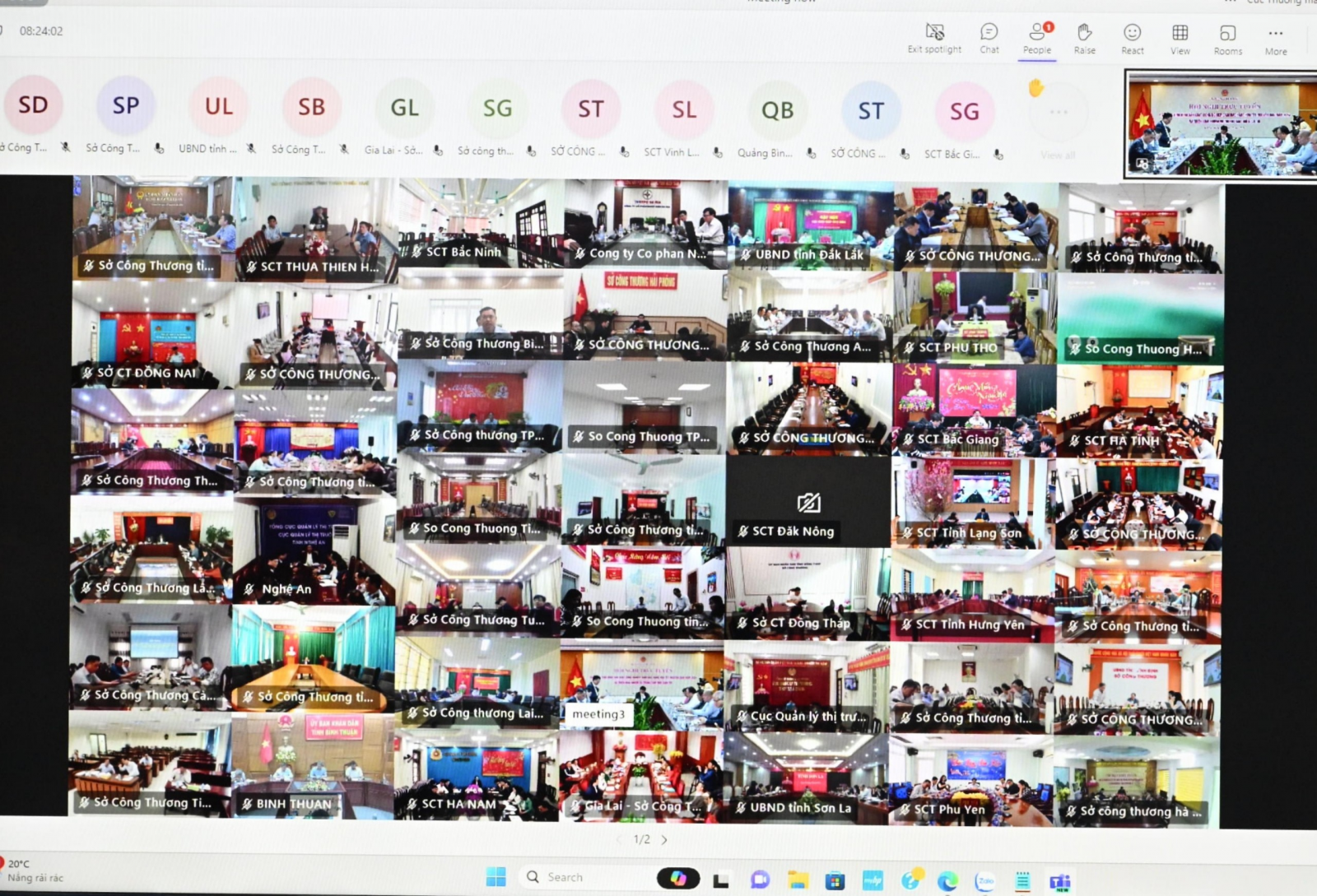
Task: Toggle Raise hand in the meeting toolbar
Action: [1084, 38]
